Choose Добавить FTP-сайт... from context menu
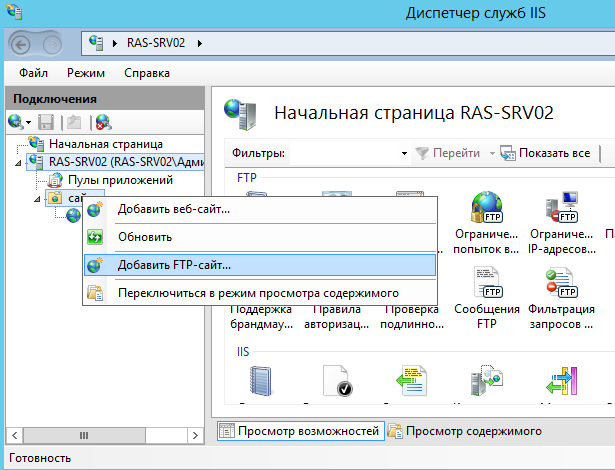The image size is (615, 470). click(260, 265)
